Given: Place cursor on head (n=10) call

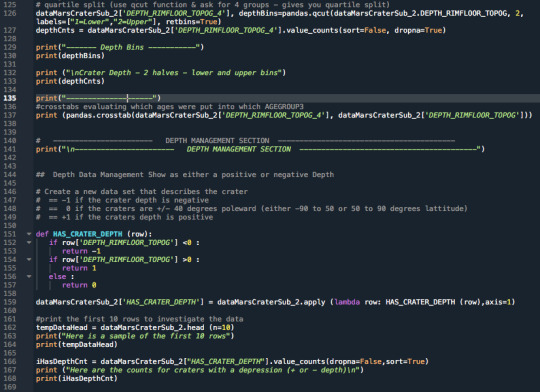Looking at the screenshot, I should (x=210, y=328).
